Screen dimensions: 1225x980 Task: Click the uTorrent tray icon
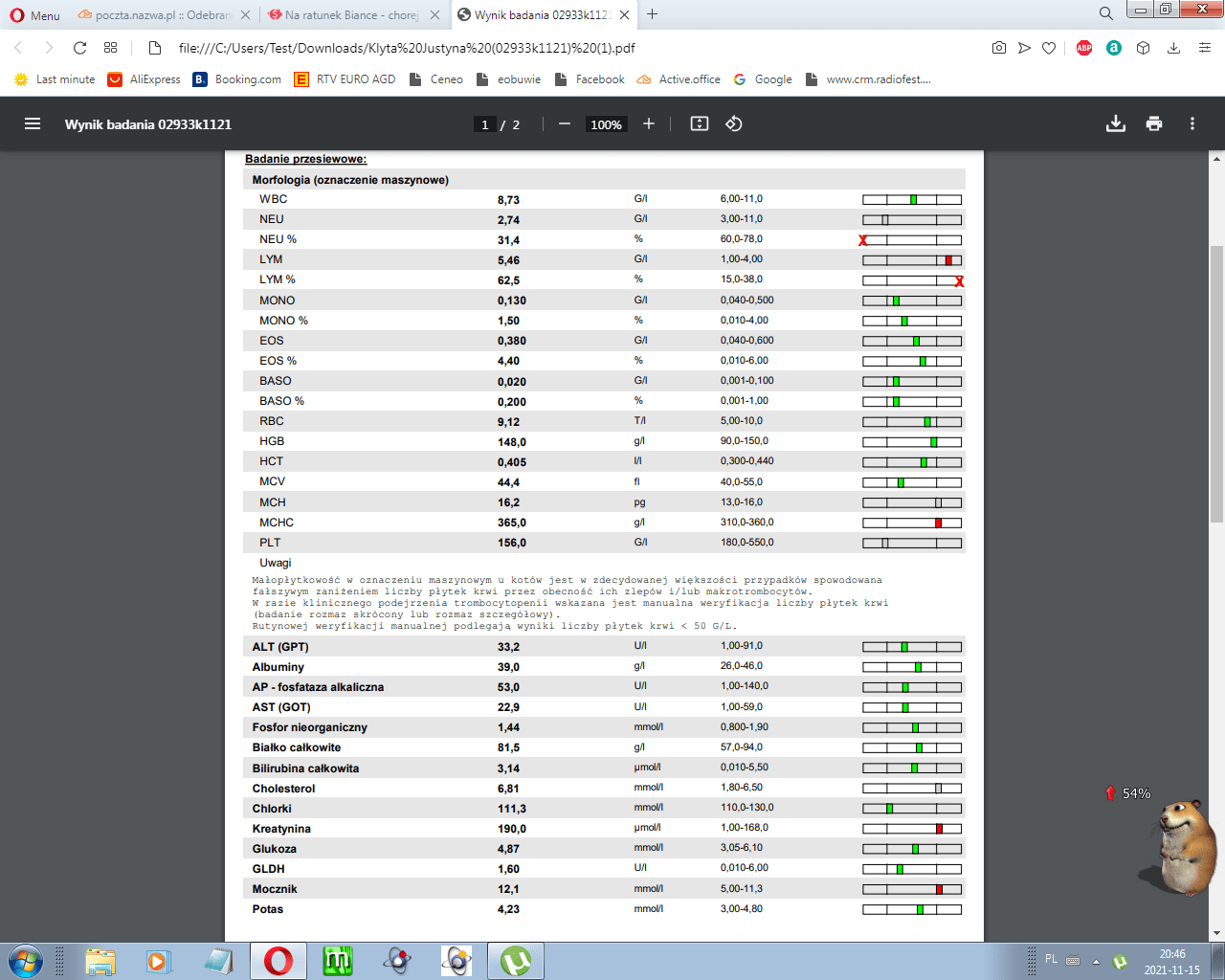1120,962
